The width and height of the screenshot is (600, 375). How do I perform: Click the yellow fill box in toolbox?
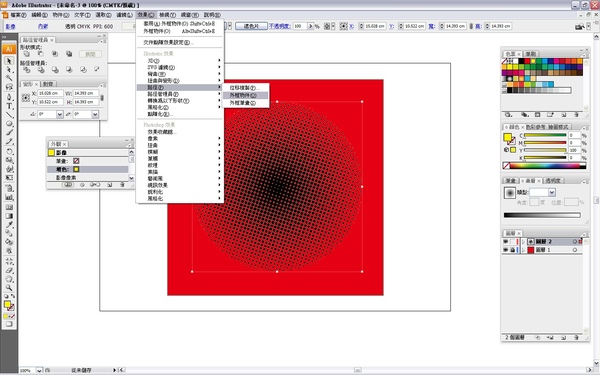[7, 304]
